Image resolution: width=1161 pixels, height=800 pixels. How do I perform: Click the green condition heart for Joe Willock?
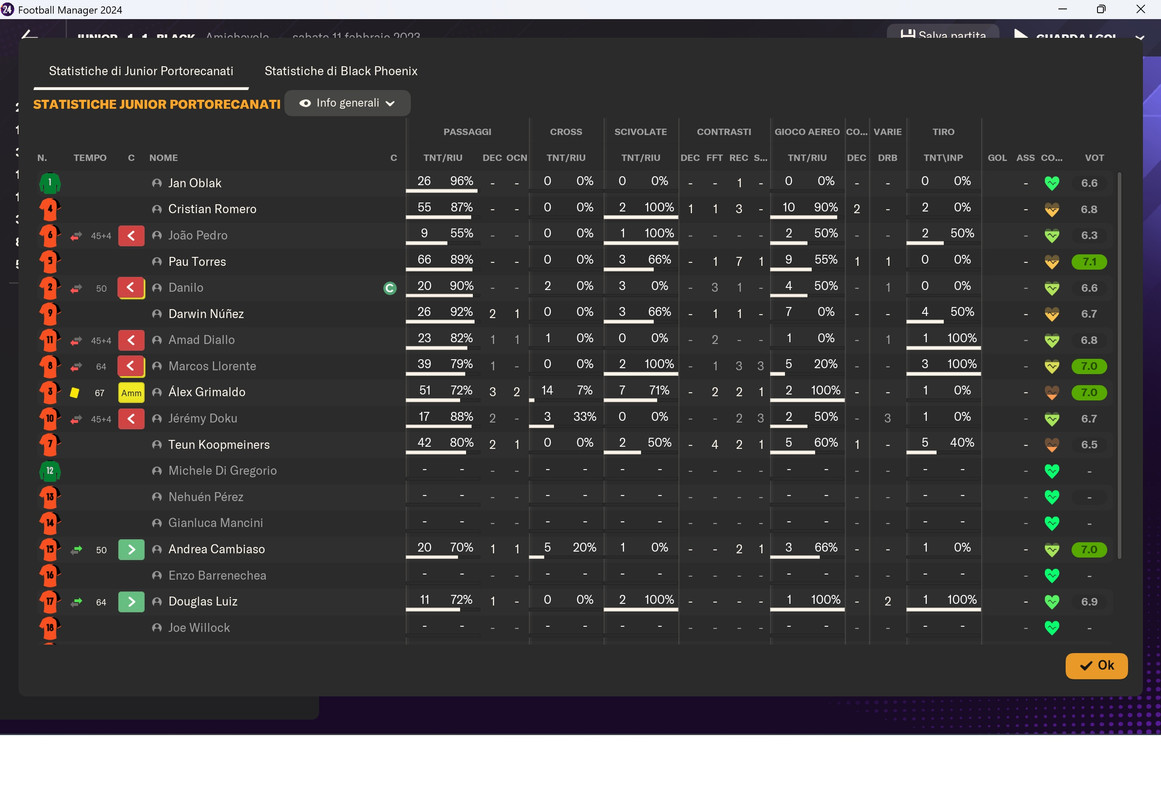(x=1051, y=628)
